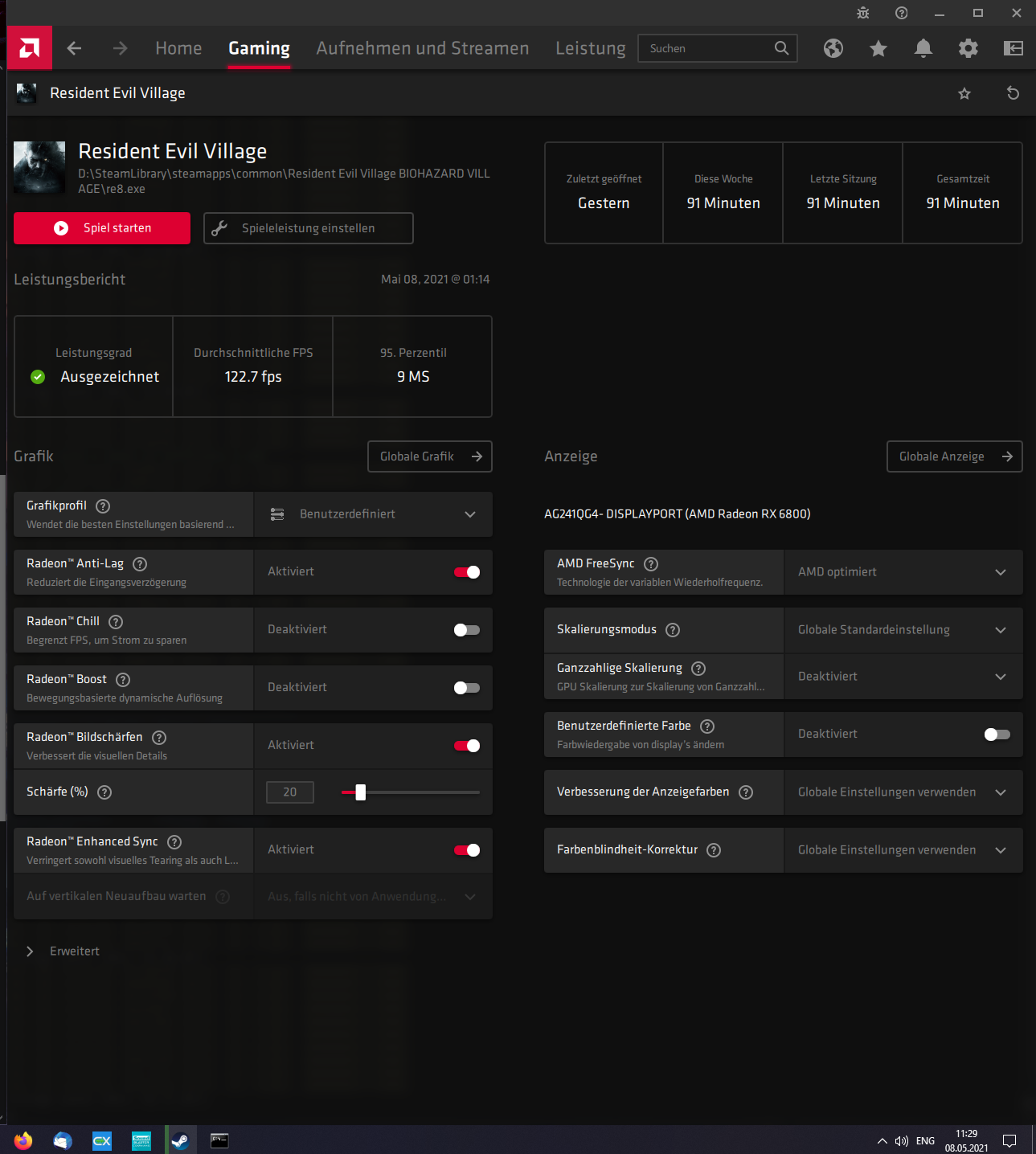This screenshot has height=1154, width=1036.
Task: Show help for Schärfe (%)
Action: tap(104, 792)
